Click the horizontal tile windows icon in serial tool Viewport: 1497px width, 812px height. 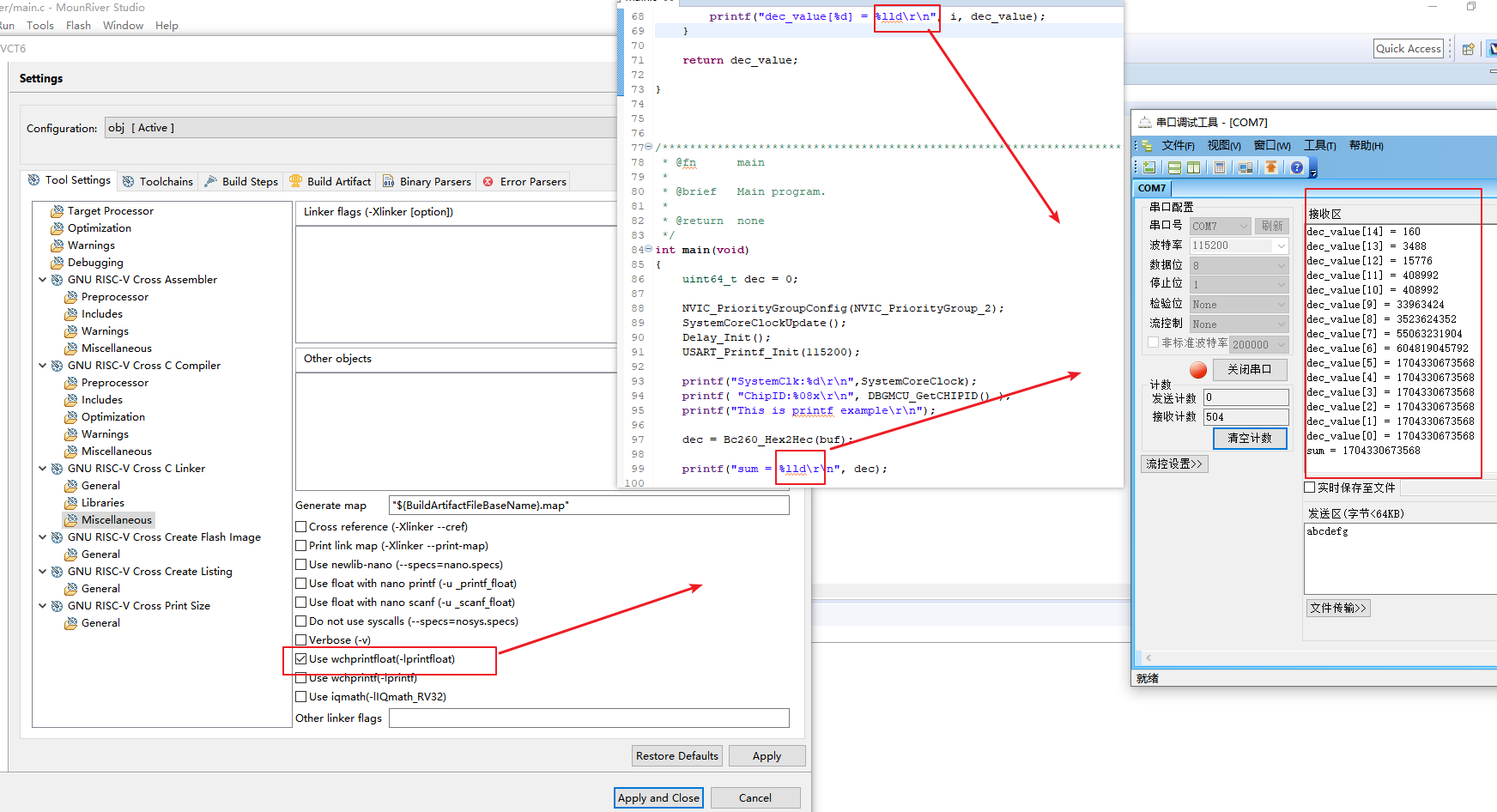tap(1174, 167)
